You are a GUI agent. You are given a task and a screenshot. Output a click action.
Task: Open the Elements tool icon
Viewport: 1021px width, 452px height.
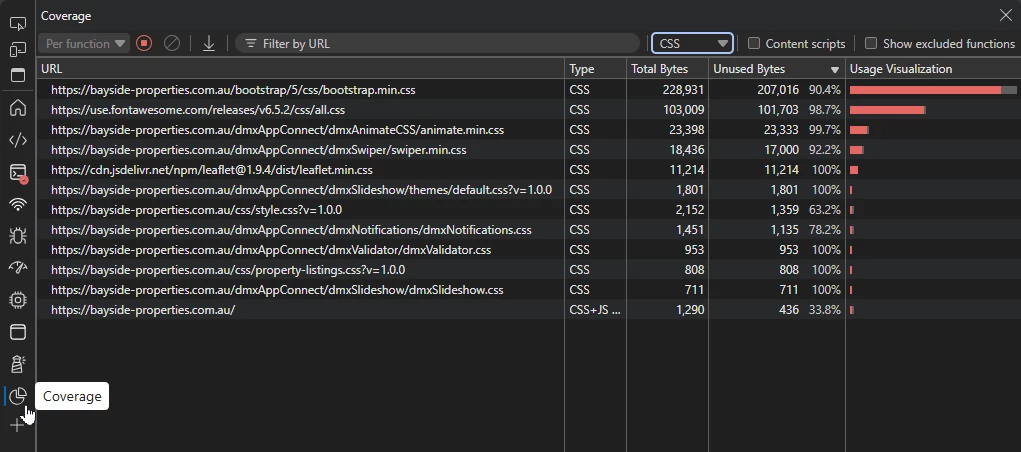tap(18, 140)
